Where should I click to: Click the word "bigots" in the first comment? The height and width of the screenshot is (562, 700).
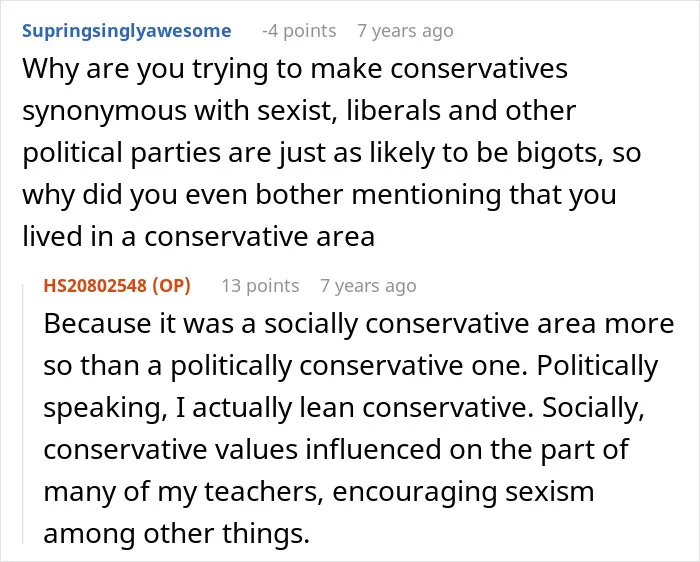point(560,153)
